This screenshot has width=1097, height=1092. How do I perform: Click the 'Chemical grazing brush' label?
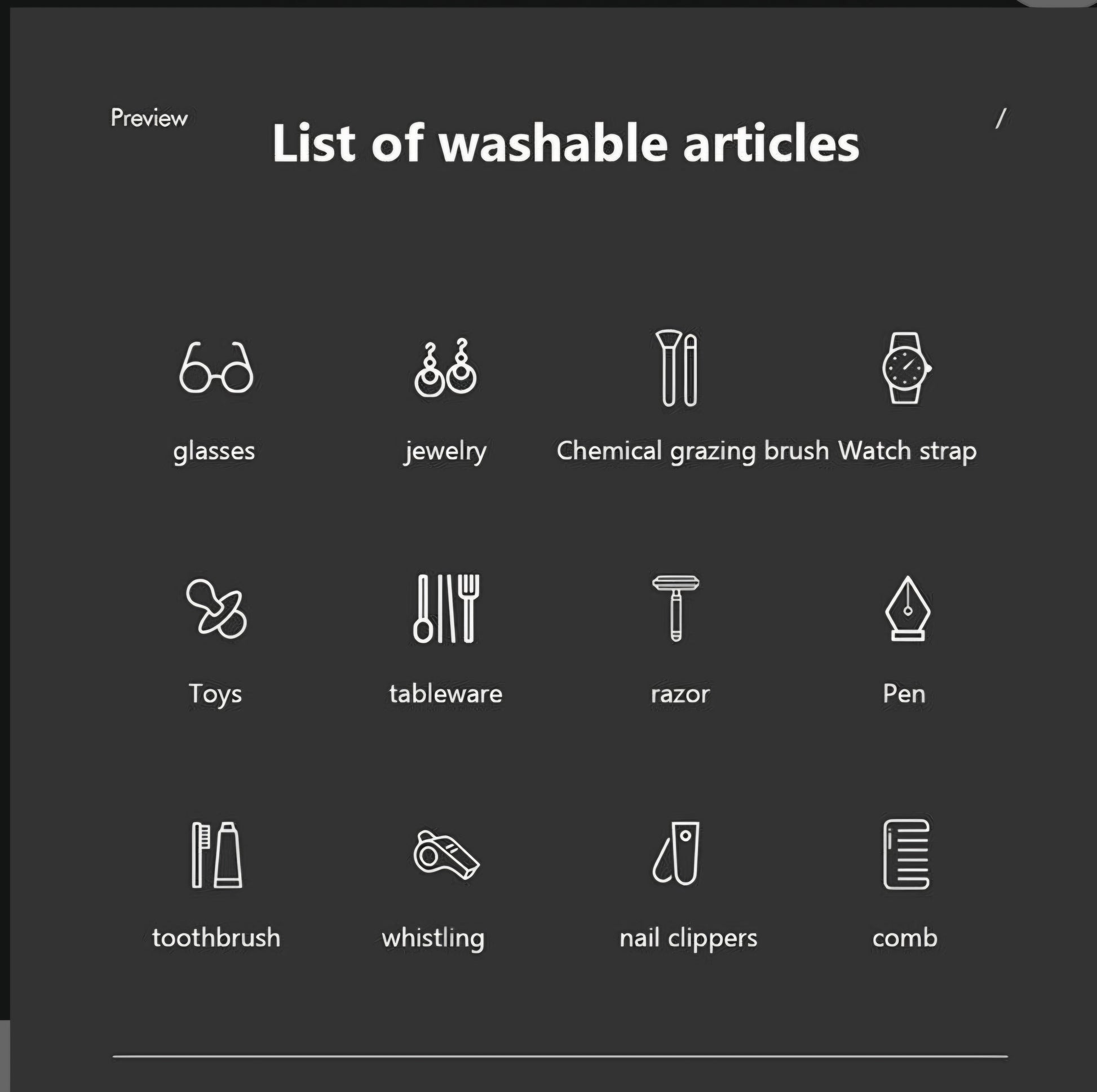coord(692,451)
